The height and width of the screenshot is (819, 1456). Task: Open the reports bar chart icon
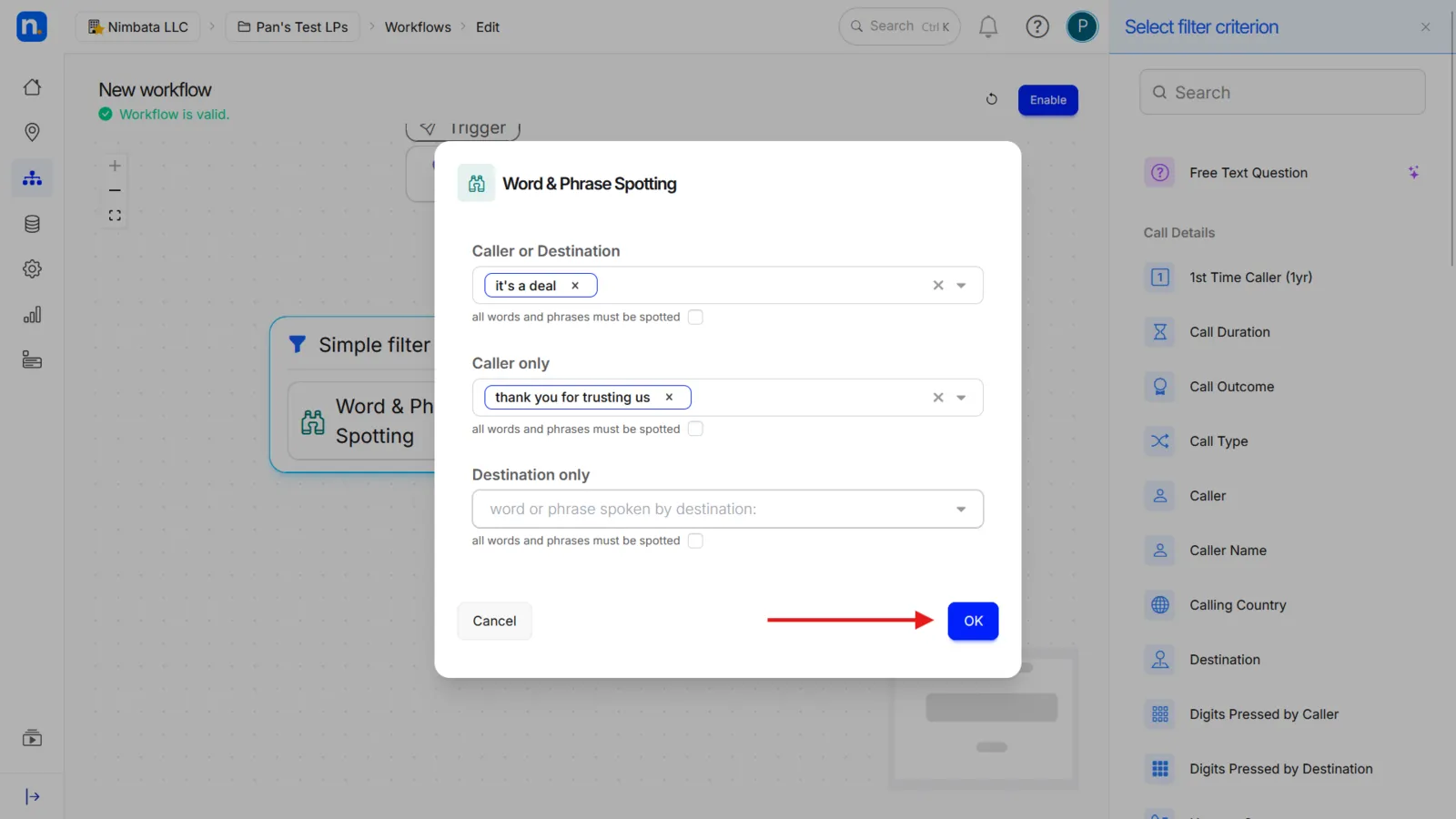pos(32,315)
